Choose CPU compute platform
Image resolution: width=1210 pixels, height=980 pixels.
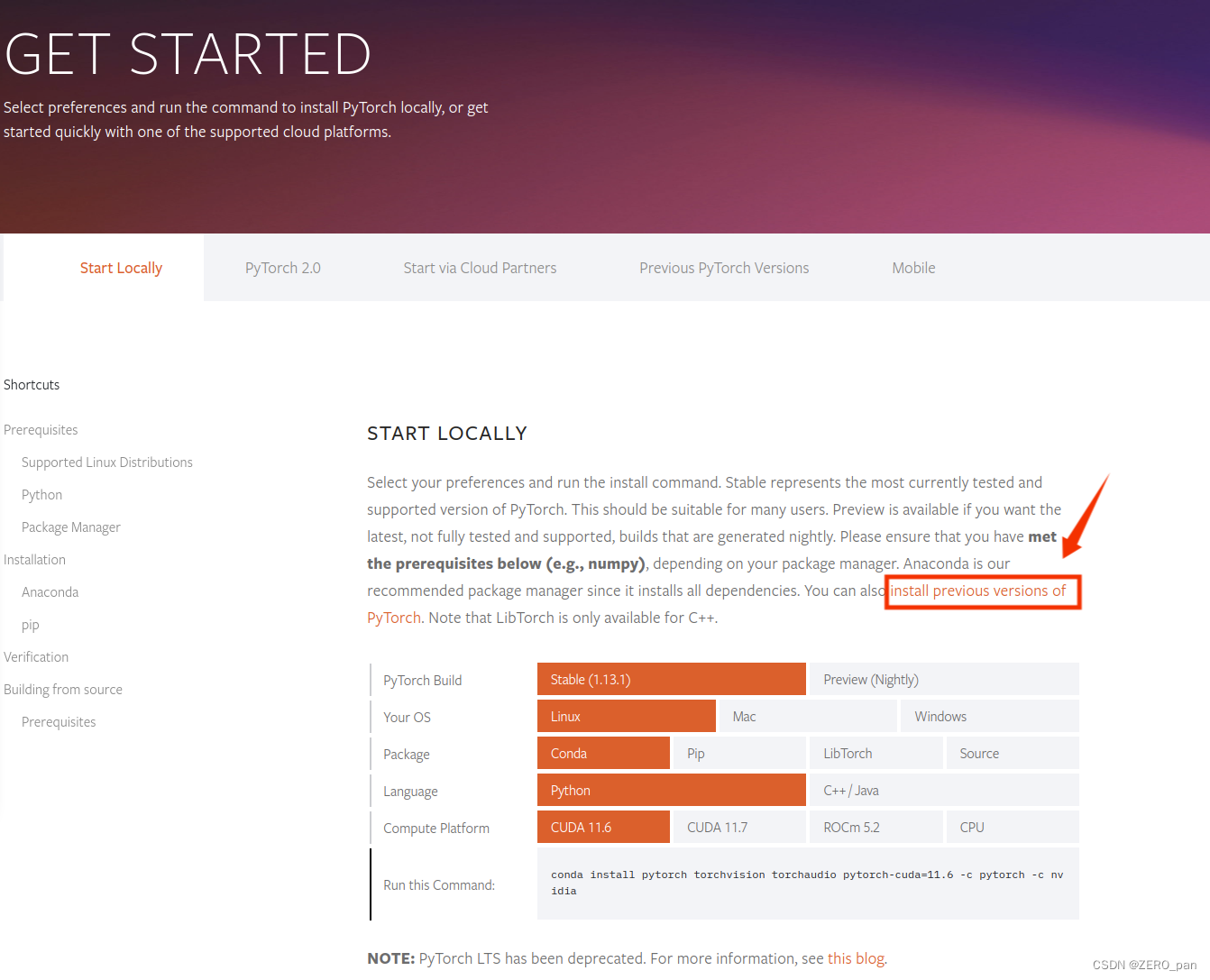click(1013, 827)
